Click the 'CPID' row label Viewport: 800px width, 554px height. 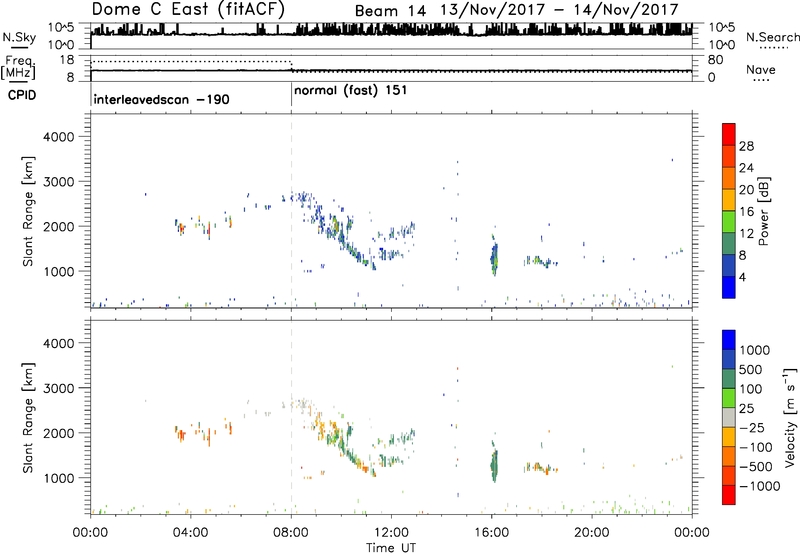tap(22, 95)
